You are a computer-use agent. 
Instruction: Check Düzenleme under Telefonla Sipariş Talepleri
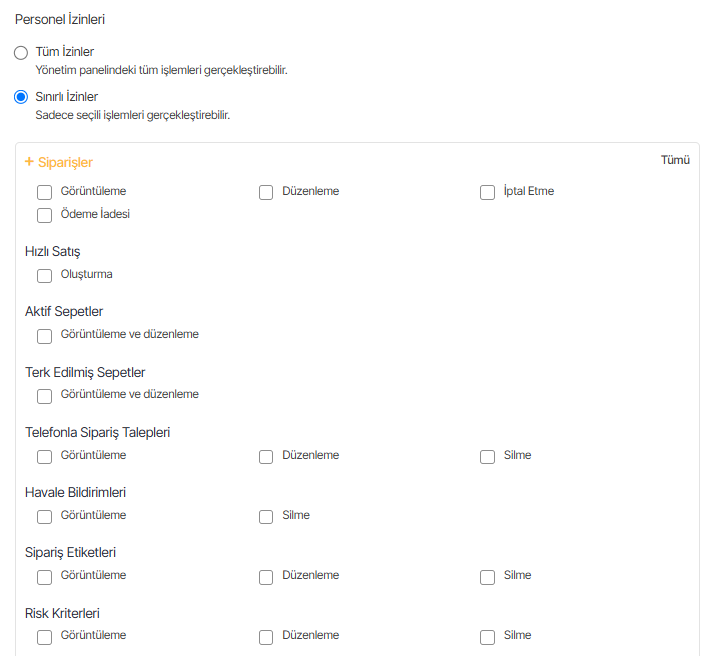coord(266,457)
